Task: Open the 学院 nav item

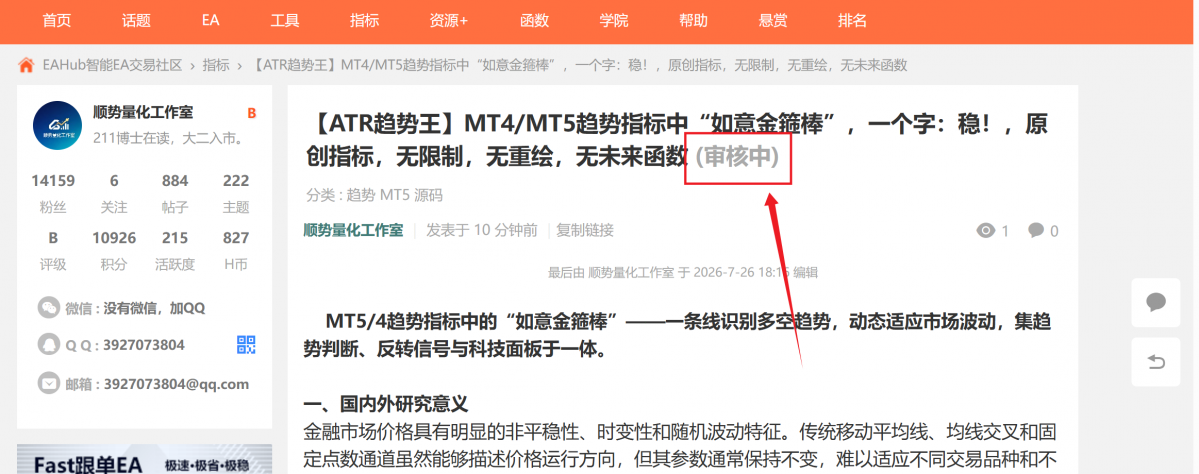Action: [614, 21]
